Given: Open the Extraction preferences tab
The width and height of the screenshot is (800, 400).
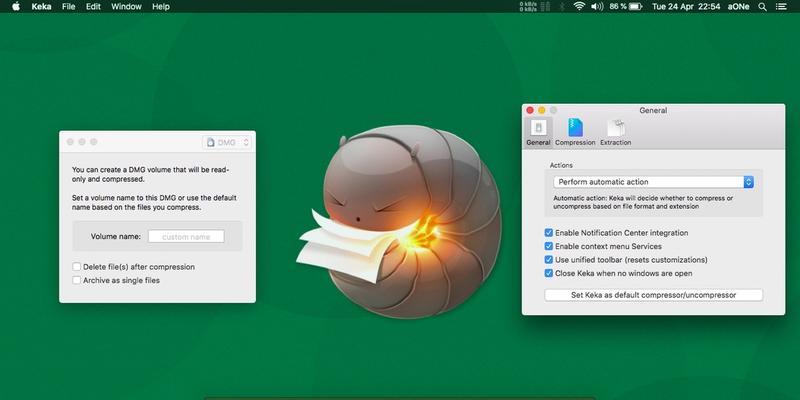Looking at the screenshot, I should [x=616, y=132].
